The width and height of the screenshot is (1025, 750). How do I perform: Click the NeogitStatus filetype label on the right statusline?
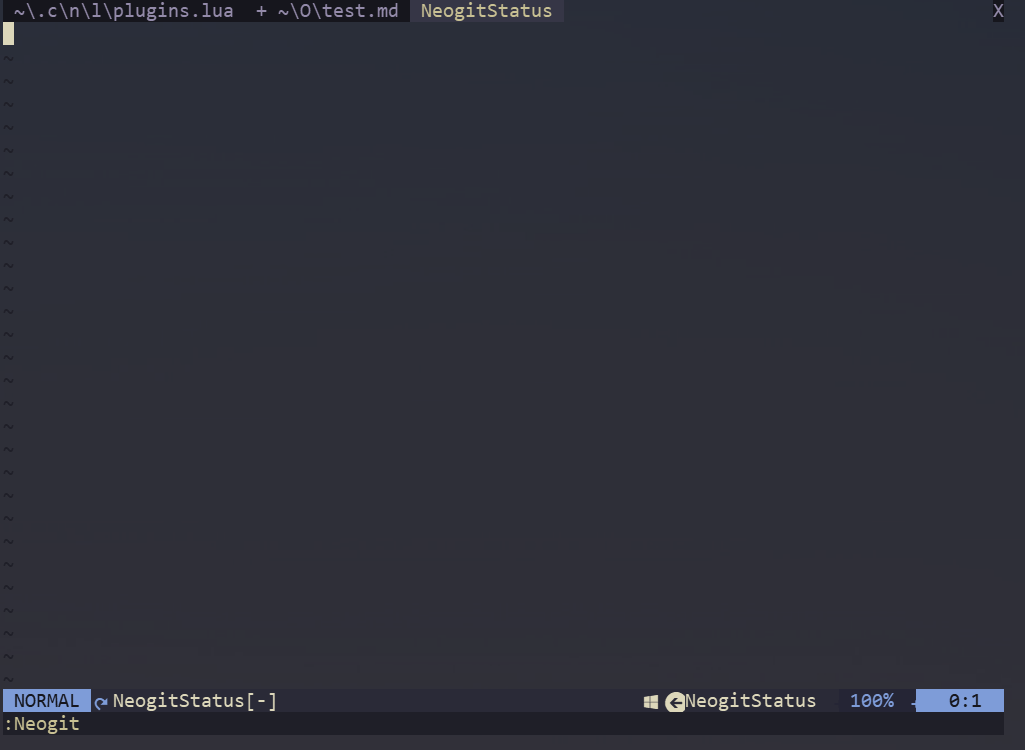click(x=749, y=700)
